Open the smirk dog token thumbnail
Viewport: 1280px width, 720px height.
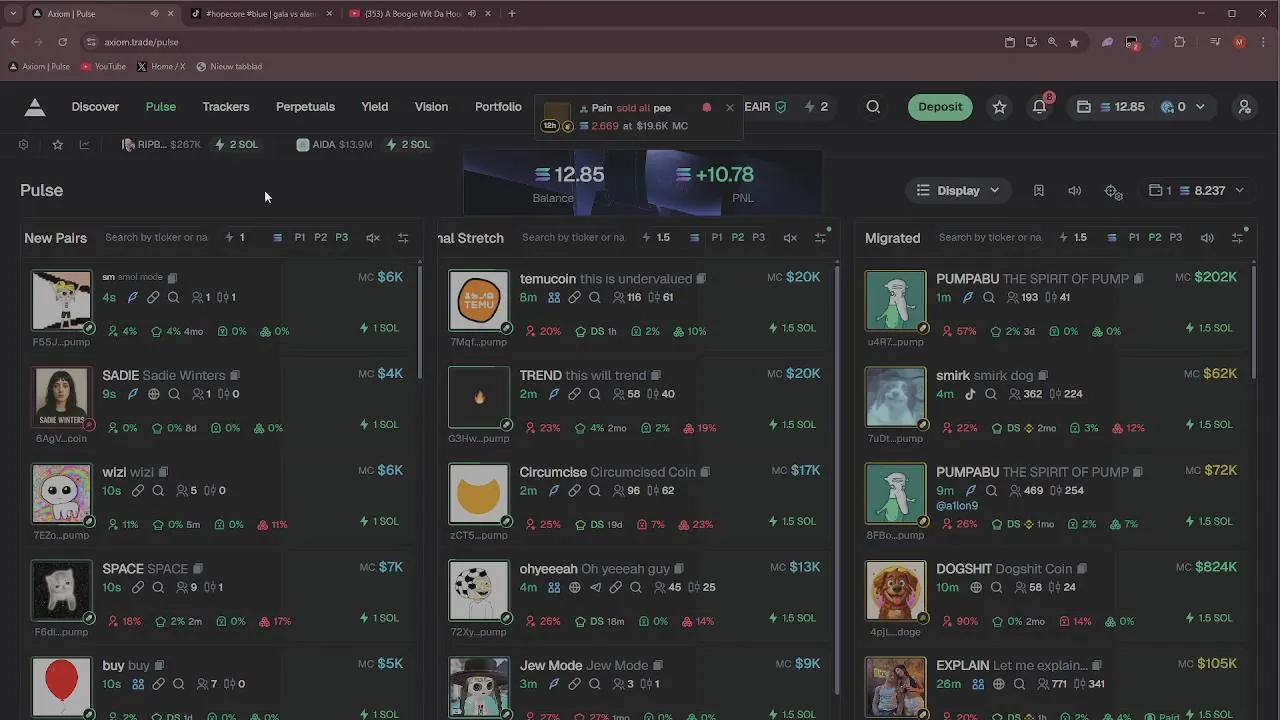coord(895,397)
